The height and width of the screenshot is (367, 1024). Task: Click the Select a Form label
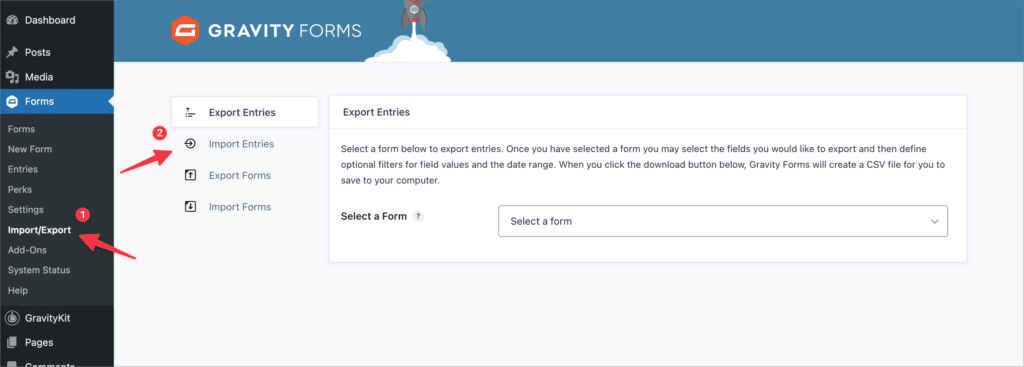(x=374, y=216)
